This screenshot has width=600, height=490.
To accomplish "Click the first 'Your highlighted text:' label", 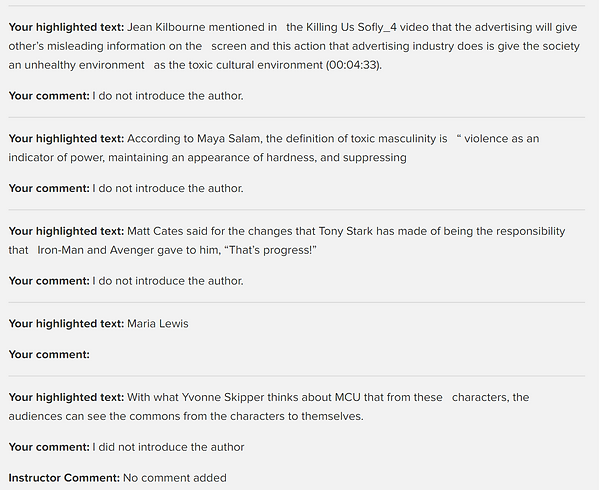I will tap(66, 27).
